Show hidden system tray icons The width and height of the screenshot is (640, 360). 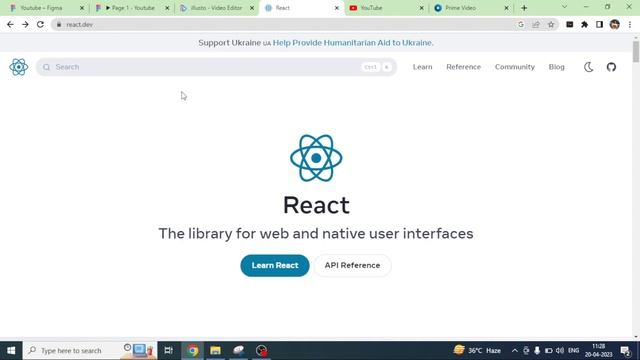515,350
